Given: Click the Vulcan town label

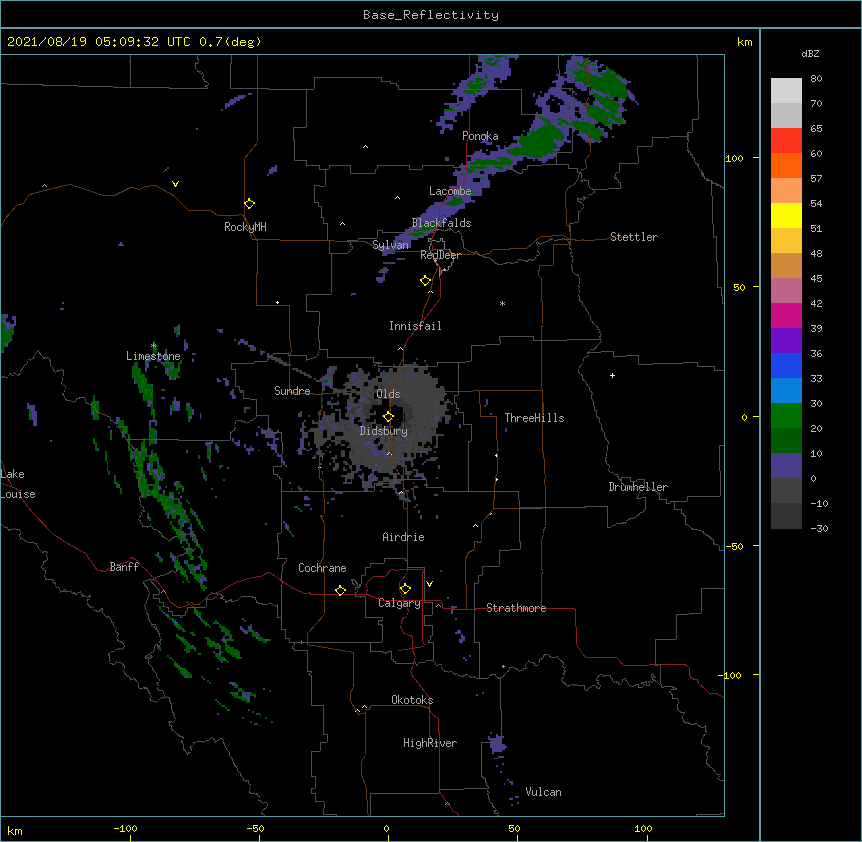Looking at the screenshot, I should [543, 792].
